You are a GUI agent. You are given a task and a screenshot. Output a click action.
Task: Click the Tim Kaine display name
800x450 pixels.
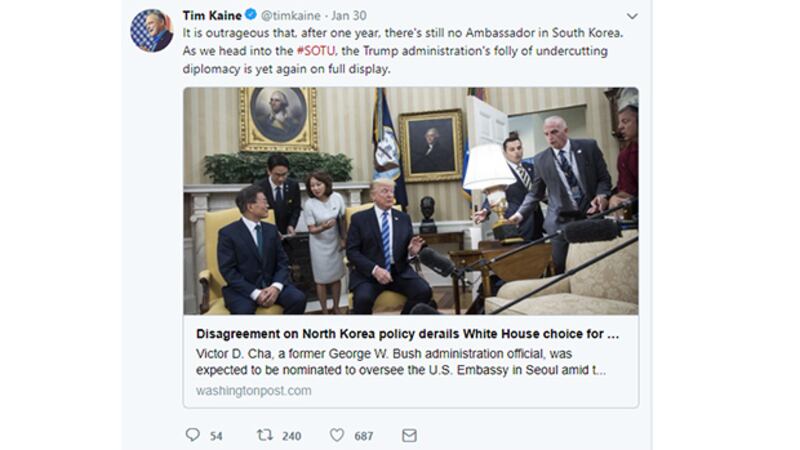212,15
